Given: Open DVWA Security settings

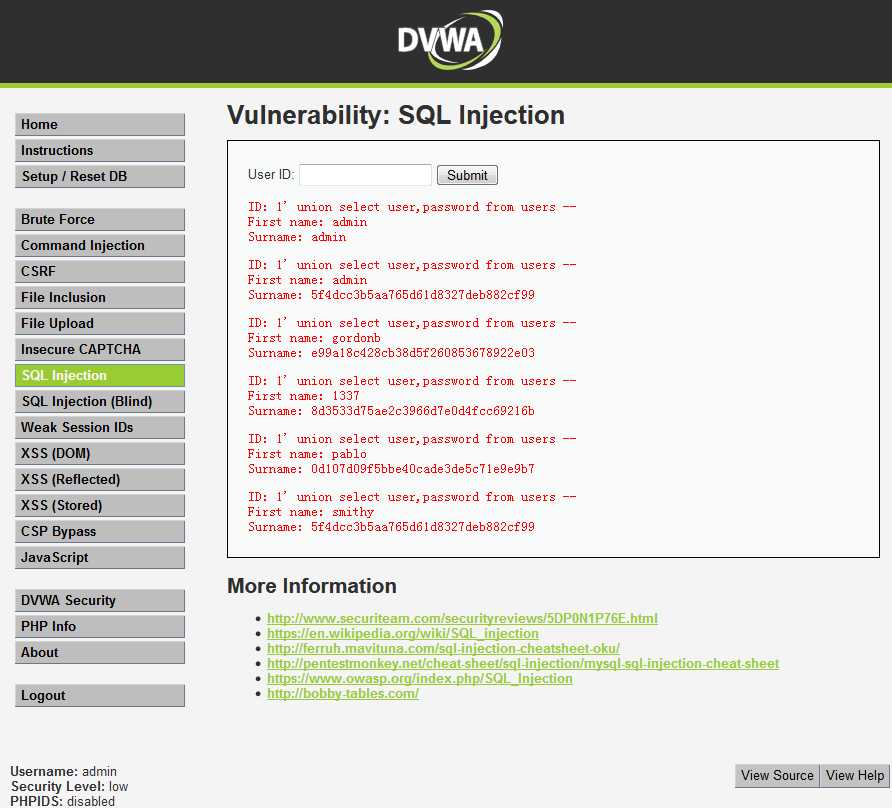Looking at the screenshot, I should click(x=100, y=600).
